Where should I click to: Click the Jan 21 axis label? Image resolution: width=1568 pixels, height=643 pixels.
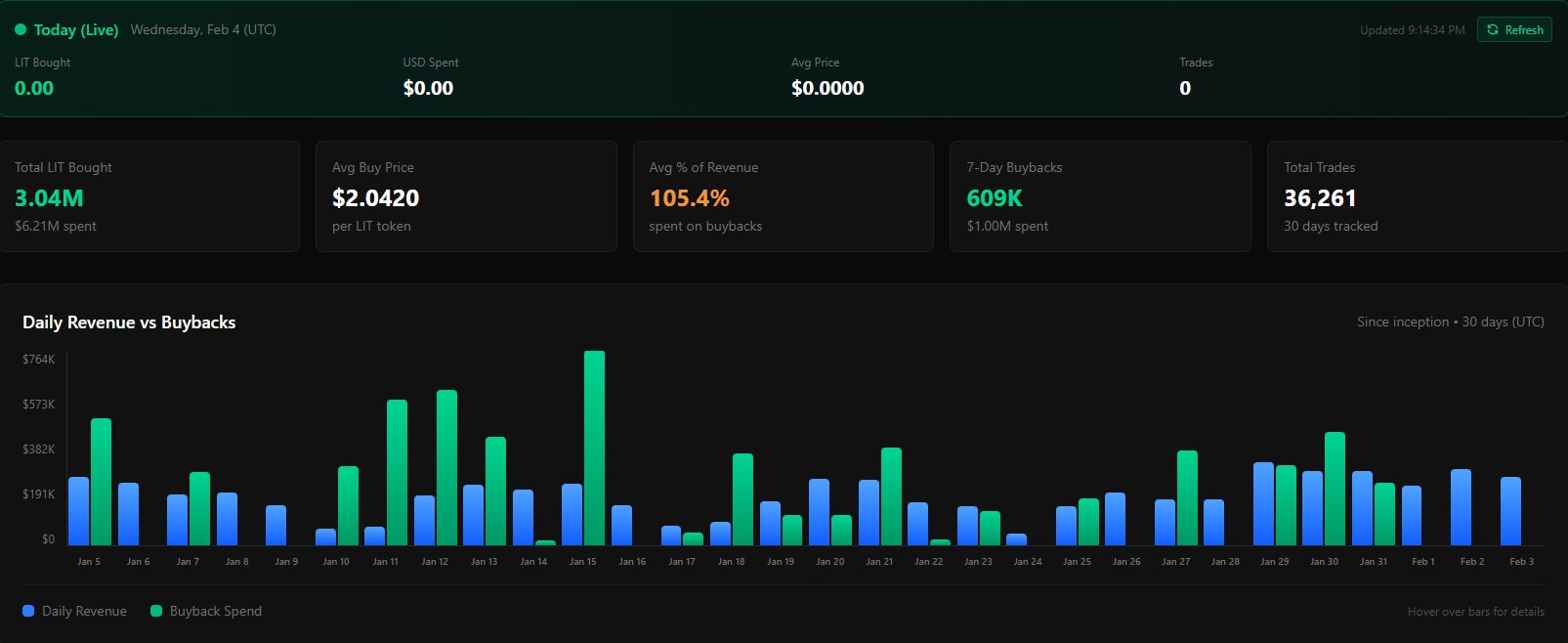(879, 562)
